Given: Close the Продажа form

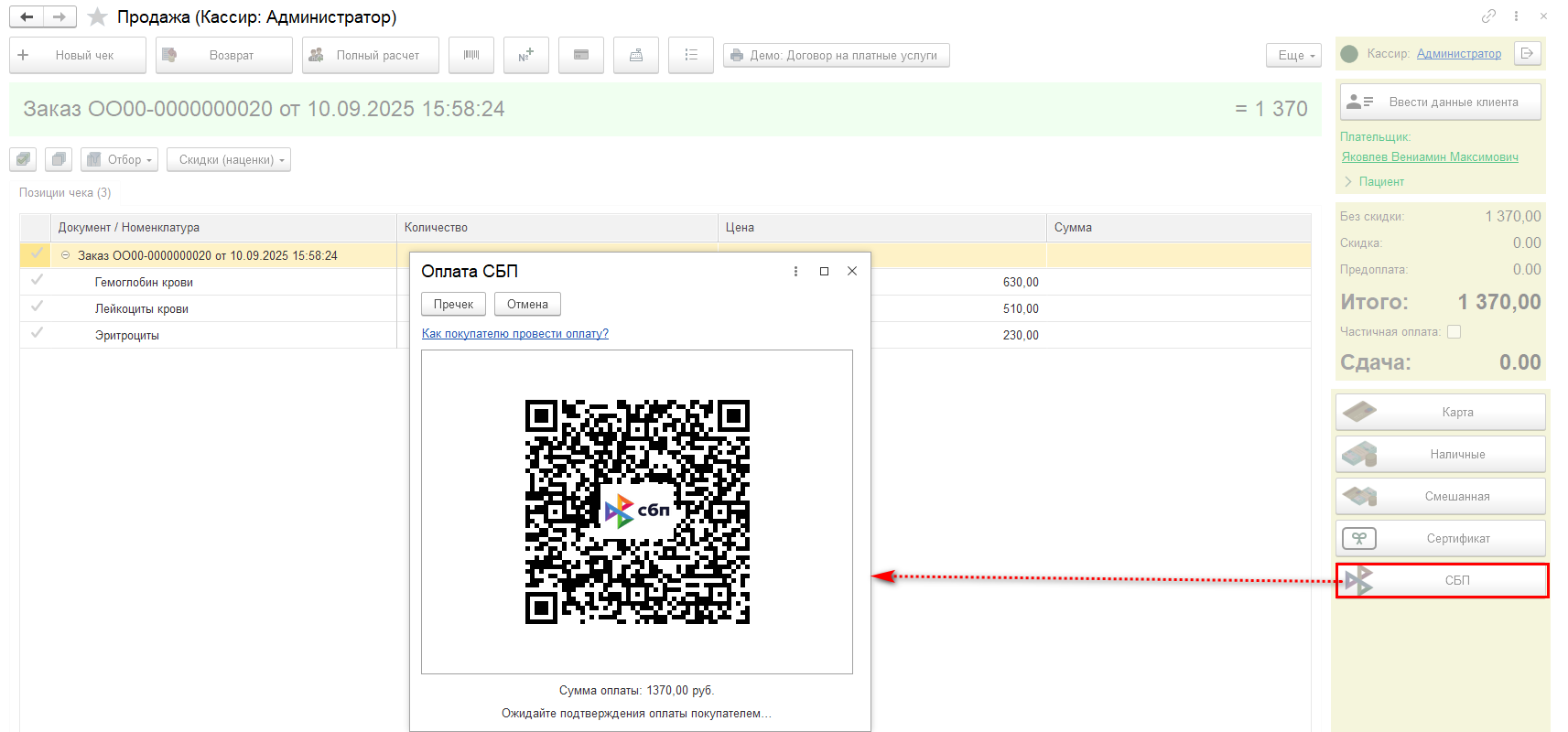Looking at the screenshot, I should coord(1543,16).
